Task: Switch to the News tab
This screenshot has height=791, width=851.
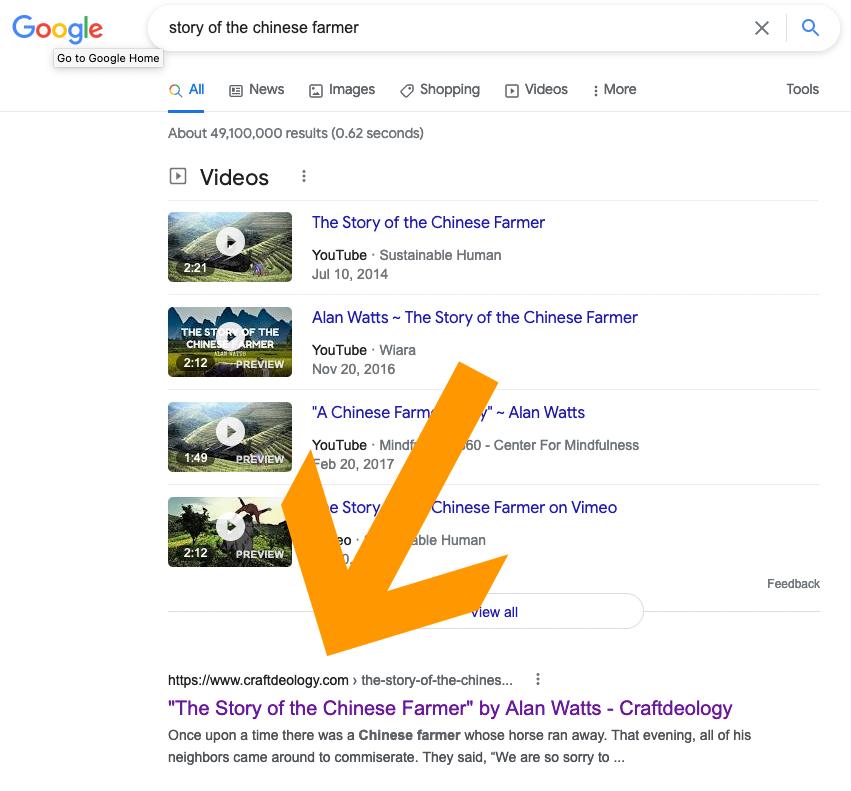Action: pos(257,89)
